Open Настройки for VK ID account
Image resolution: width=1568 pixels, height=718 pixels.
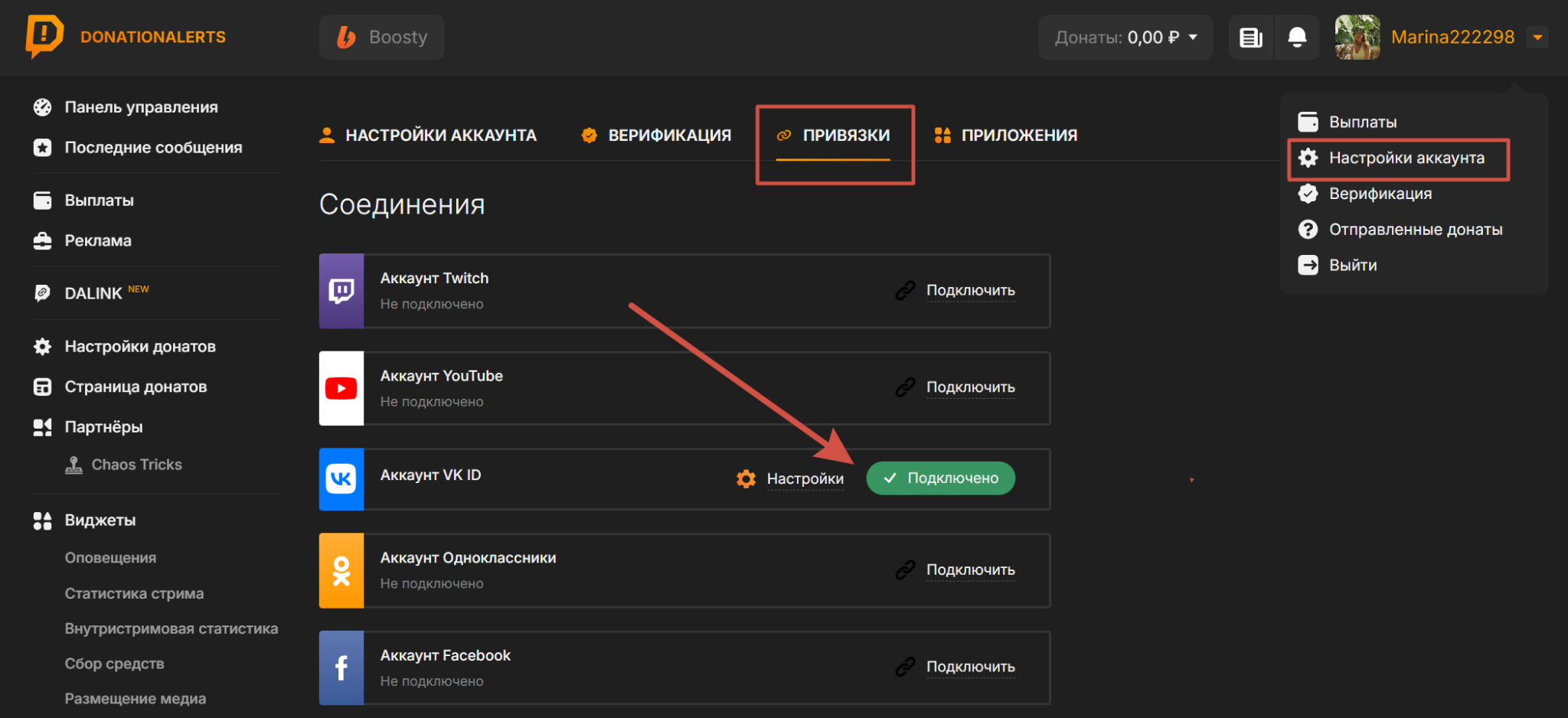804,479
